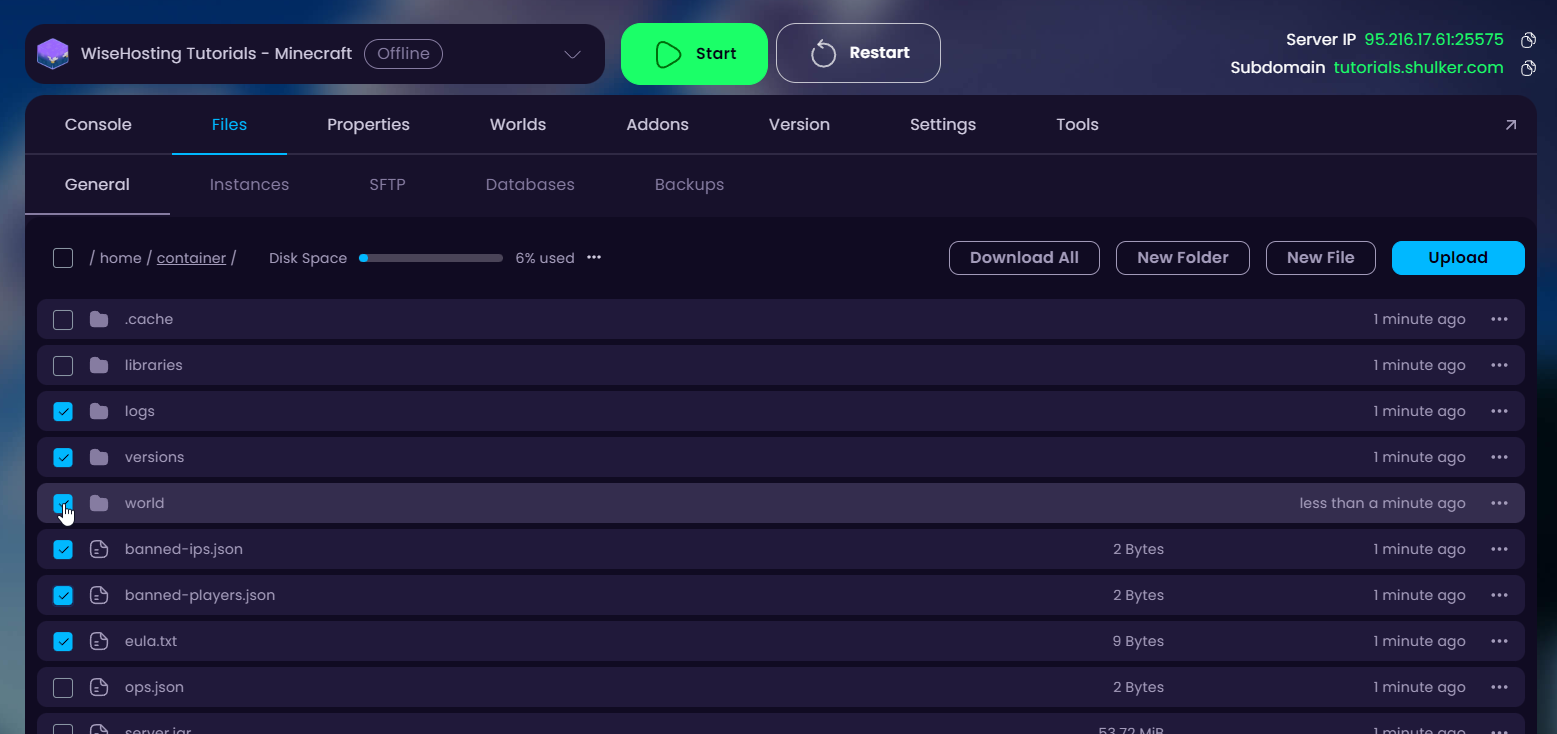1557x734 pixels.
Task: Uncheck the banned-ips.json checkbox
Action: pyautogui.click(x=63, y=549)
